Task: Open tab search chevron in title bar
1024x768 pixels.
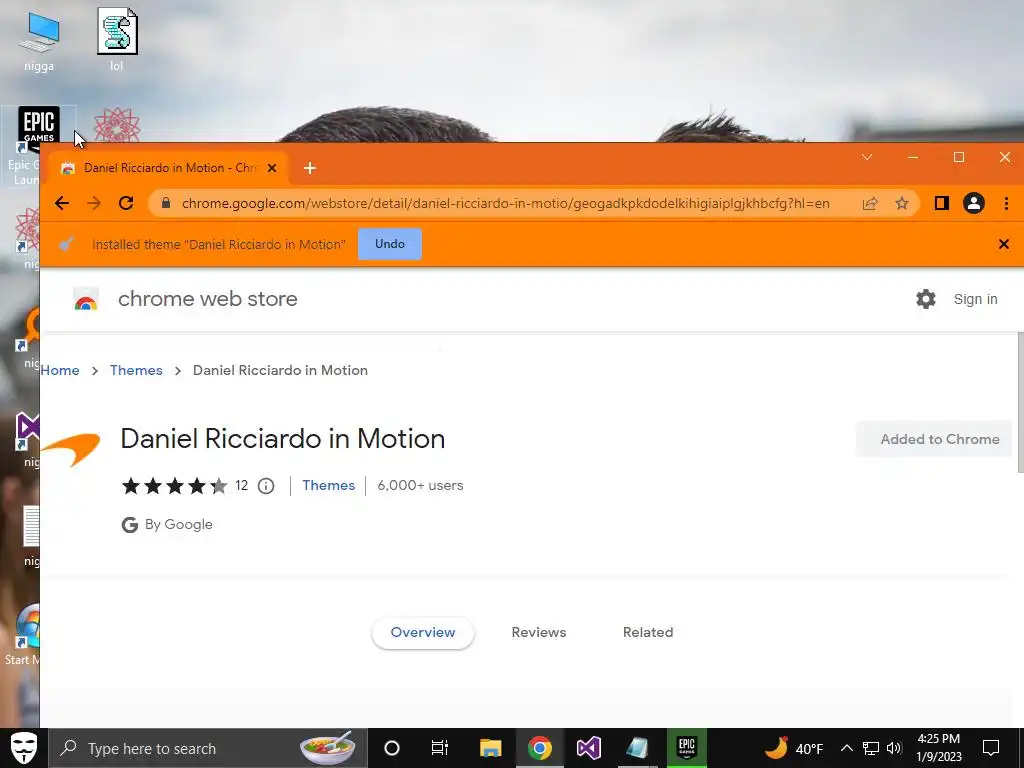Action: [867, 157]
